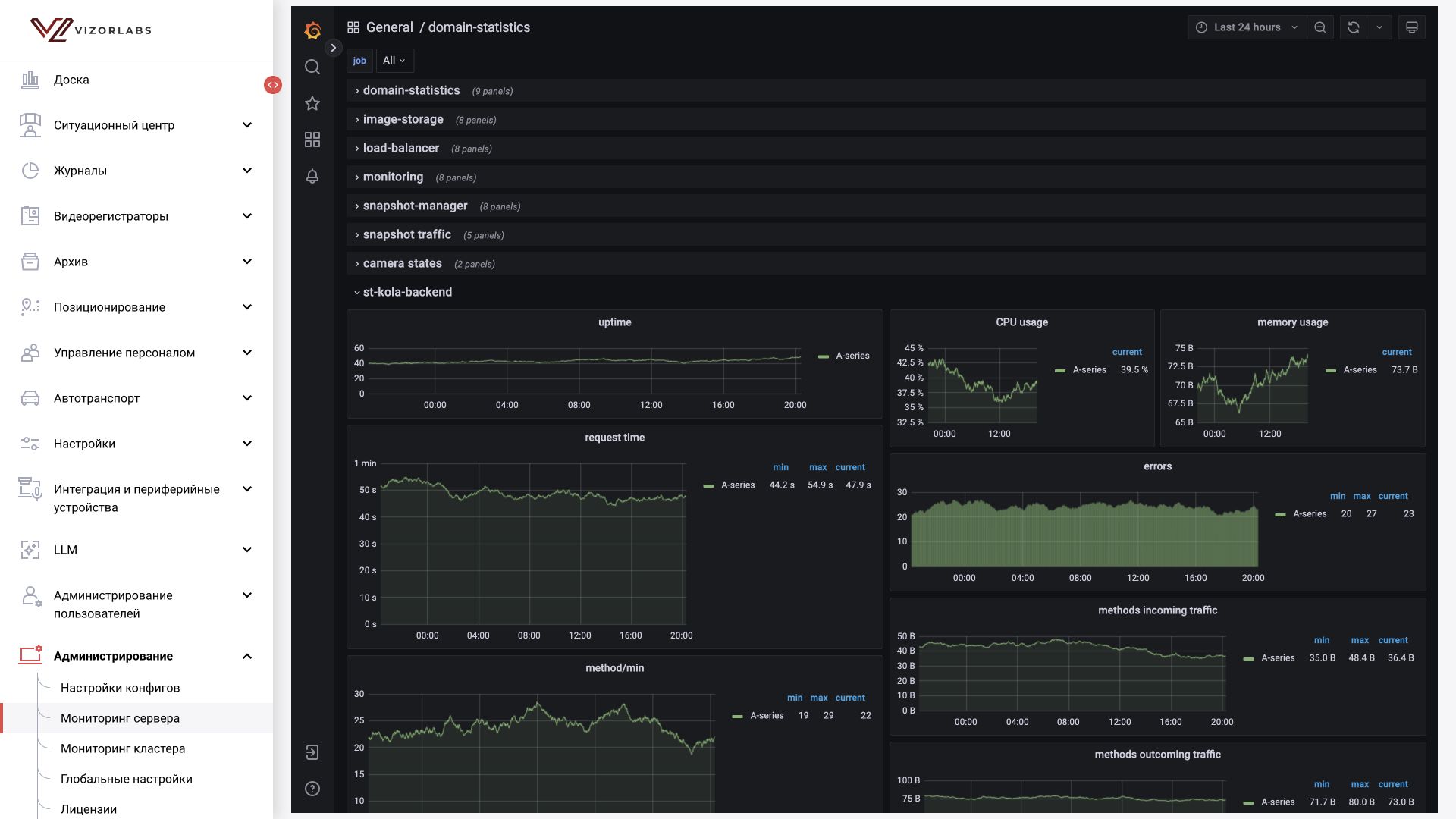Open Last 24 hours time picker
Image resolution: width=1456 pixels, height=819 pixels.
pos(1246,27)
